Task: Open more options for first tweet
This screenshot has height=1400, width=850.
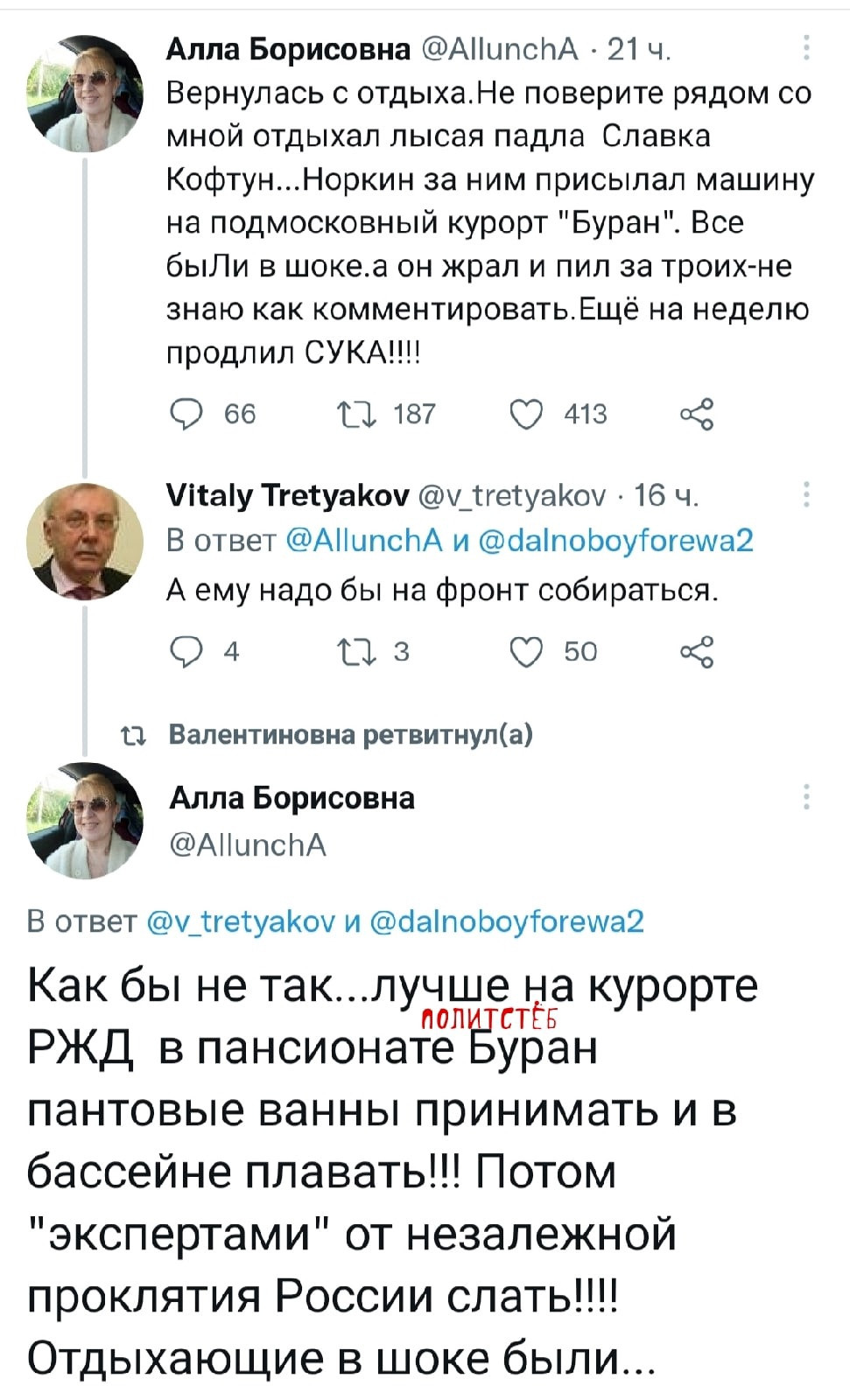Action: pyautogui.click(x=805, y=50)
